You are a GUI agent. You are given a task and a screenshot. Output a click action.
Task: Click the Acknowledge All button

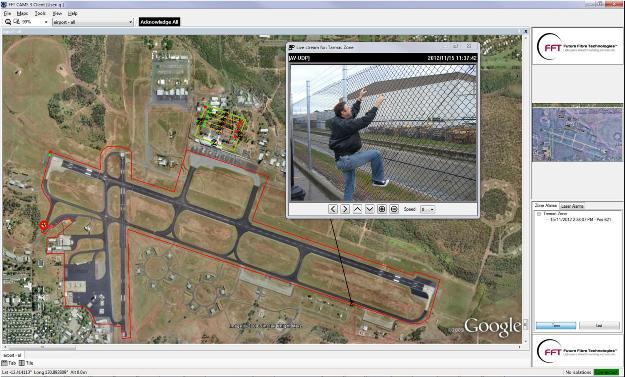click(x=159, y=22)
